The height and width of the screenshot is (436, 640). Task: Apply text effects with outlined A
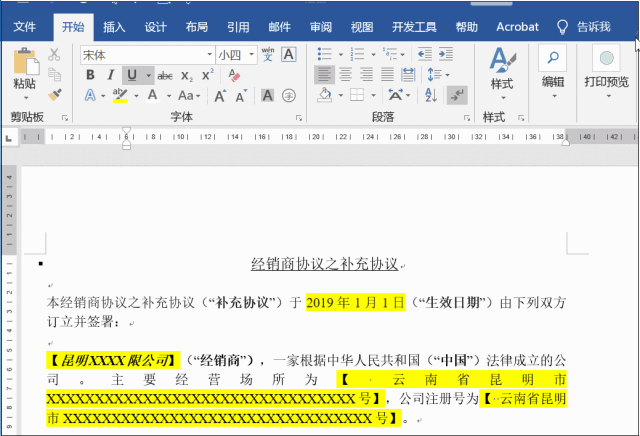tap(90, 96)
